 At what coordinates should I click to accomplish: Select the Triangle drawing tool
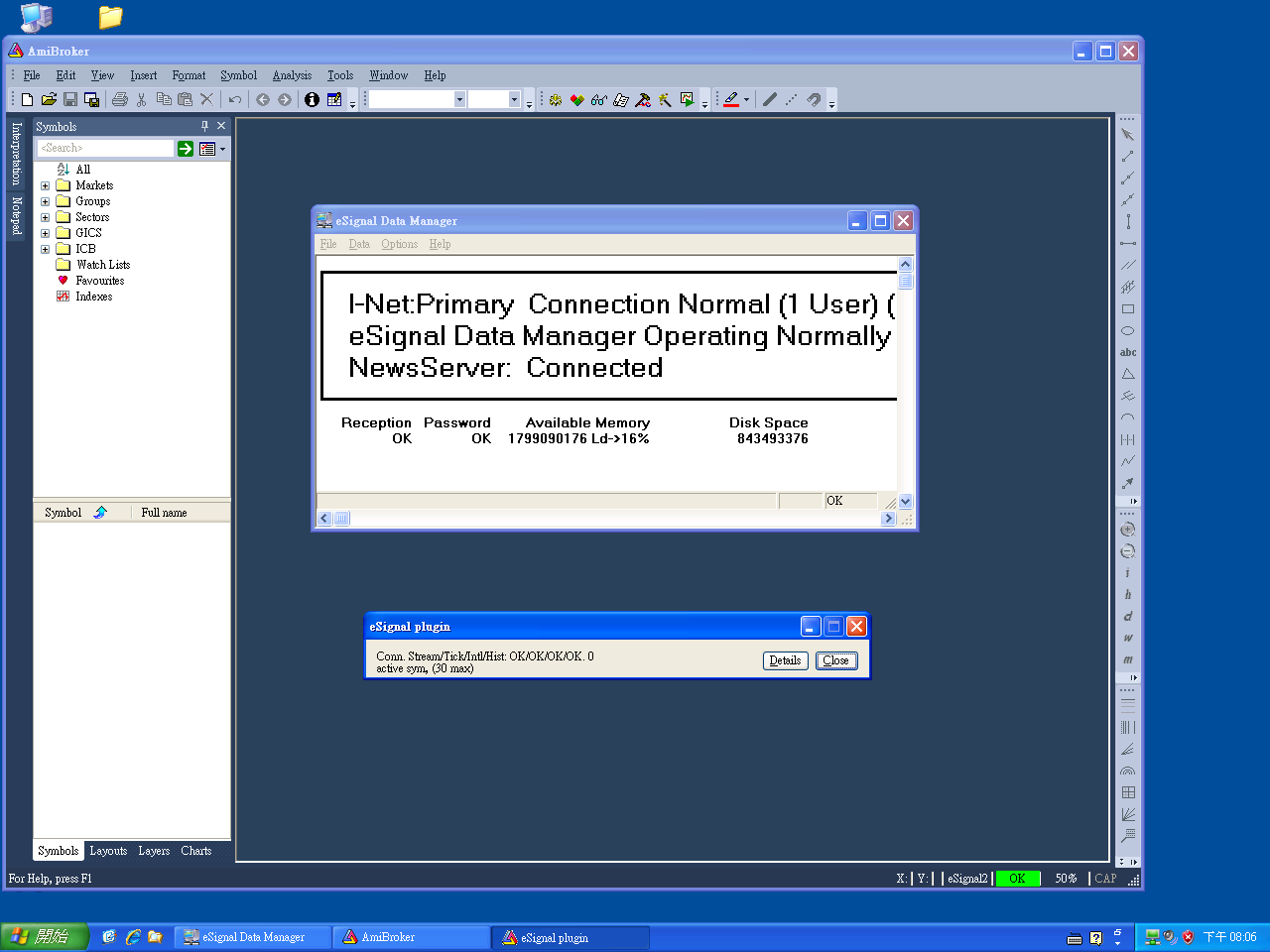(1128, 375)
